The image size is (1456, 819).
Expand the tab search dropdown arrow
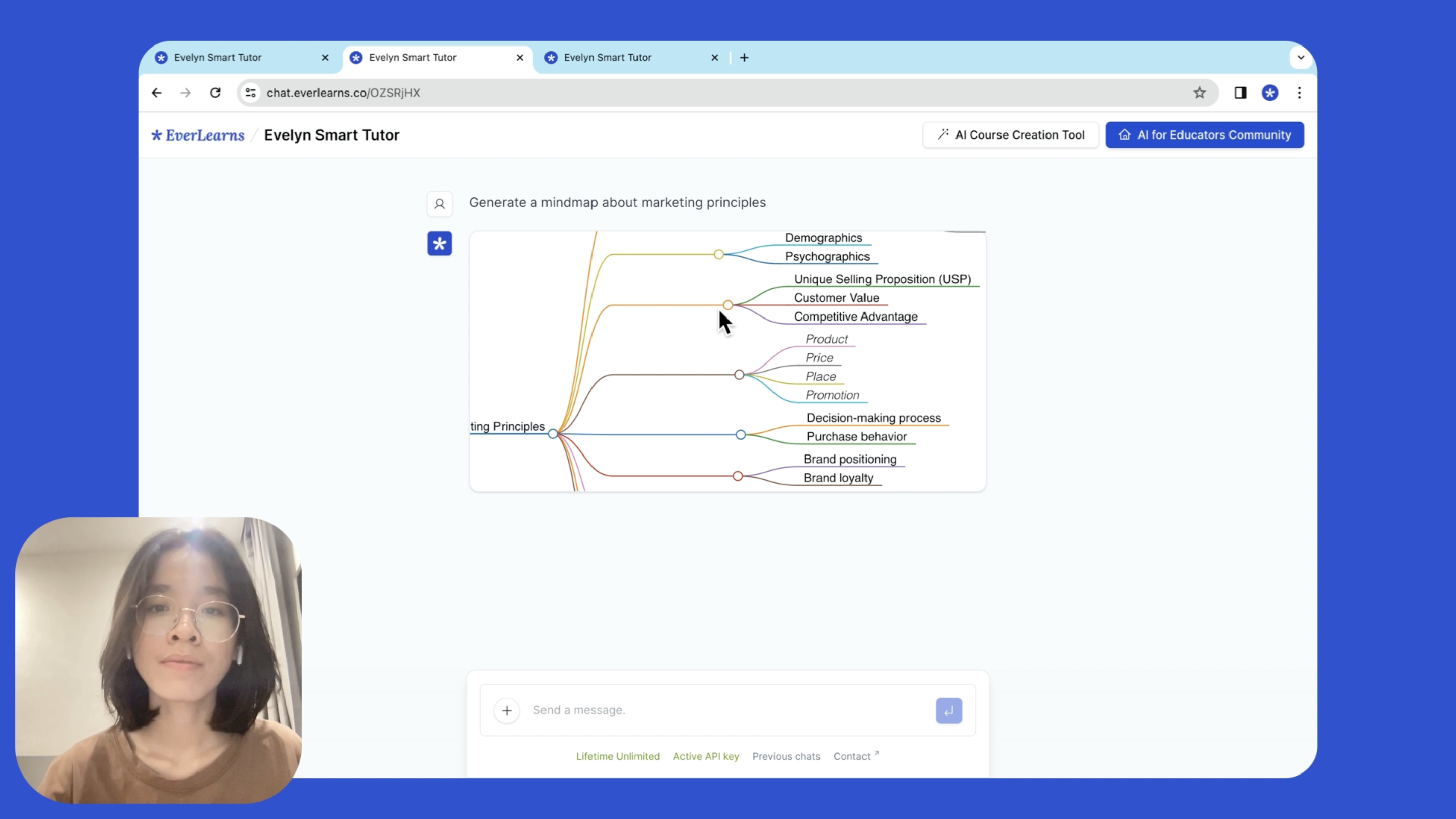[x=1301, y=58]
